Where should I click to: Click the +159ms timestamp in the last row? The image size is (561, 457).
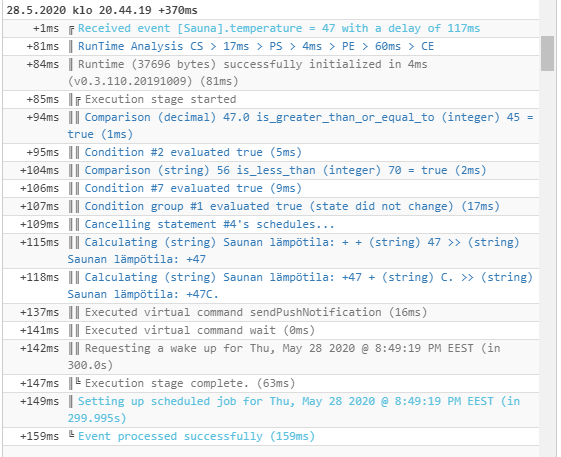(39, 436)
